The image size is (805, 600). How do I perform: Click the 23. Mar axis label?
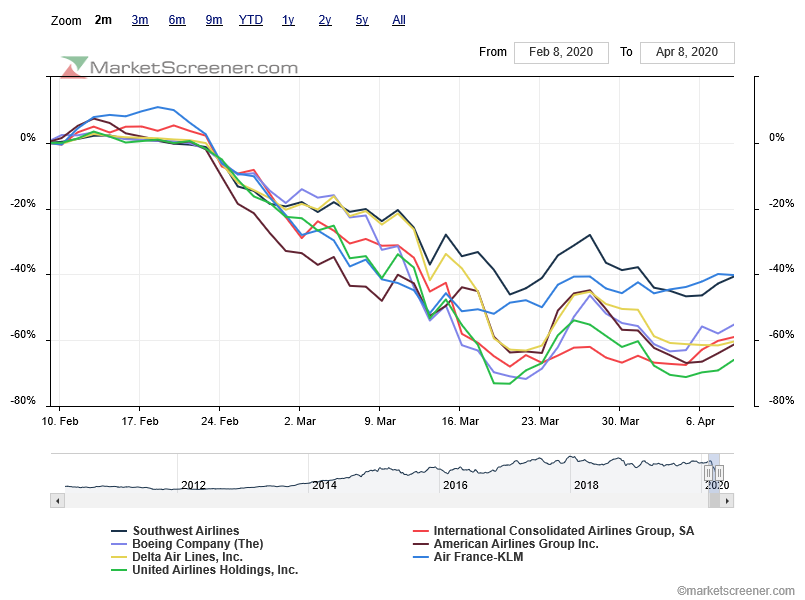[540, 421]
